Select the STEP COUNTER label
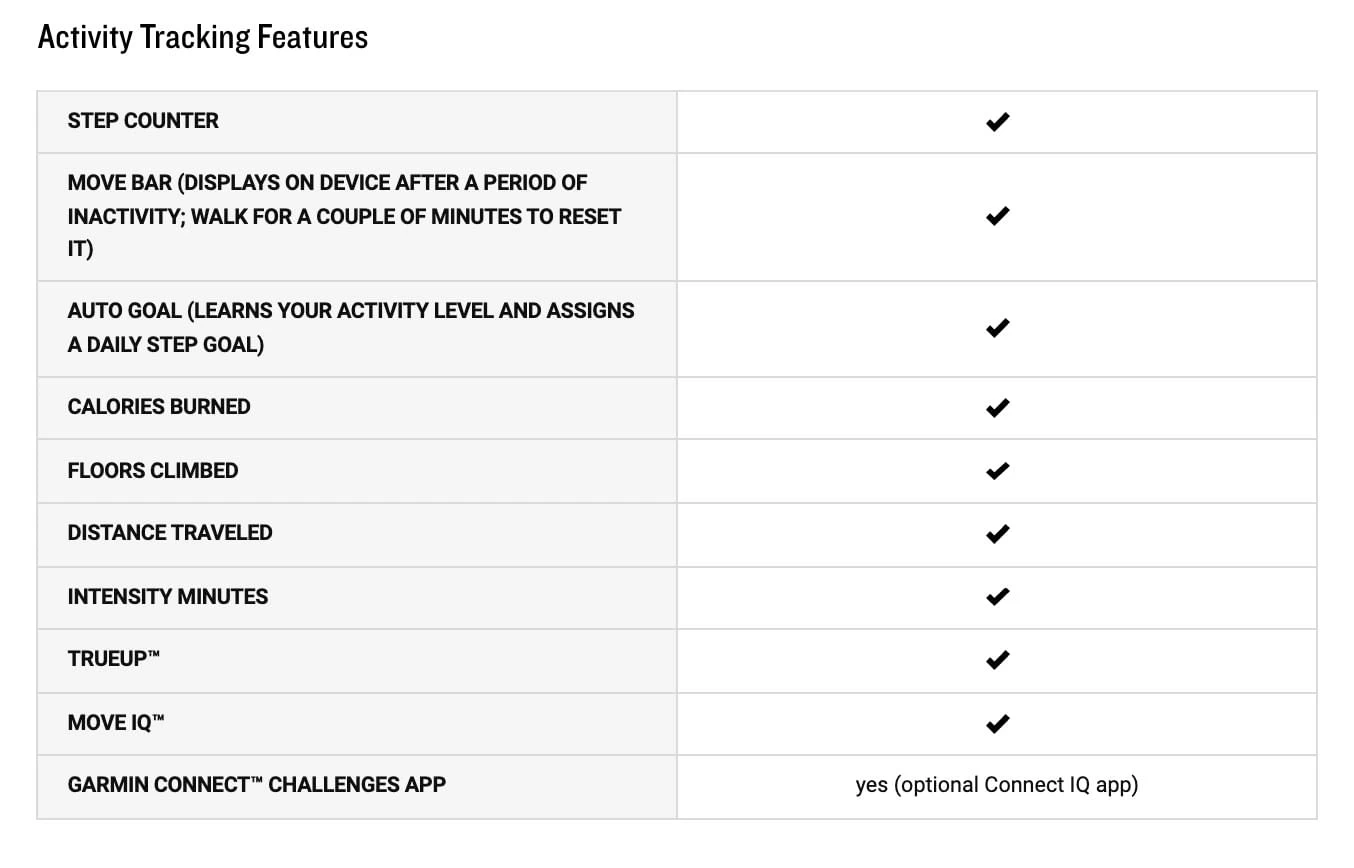Screen dimensions: 1354x868 tap(143, 121)
